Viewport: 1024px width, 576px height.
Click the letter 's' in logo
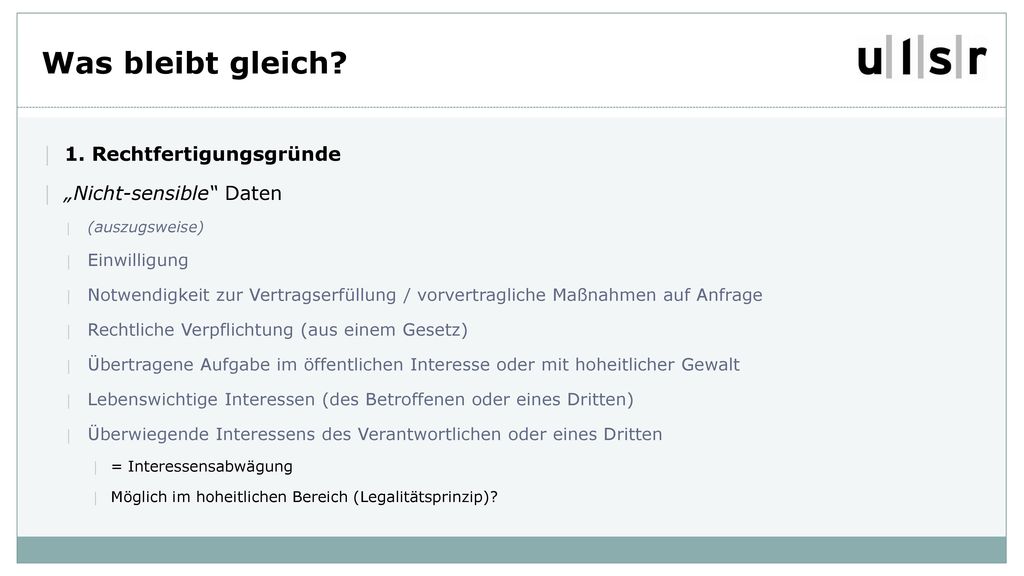click(940, 60)
